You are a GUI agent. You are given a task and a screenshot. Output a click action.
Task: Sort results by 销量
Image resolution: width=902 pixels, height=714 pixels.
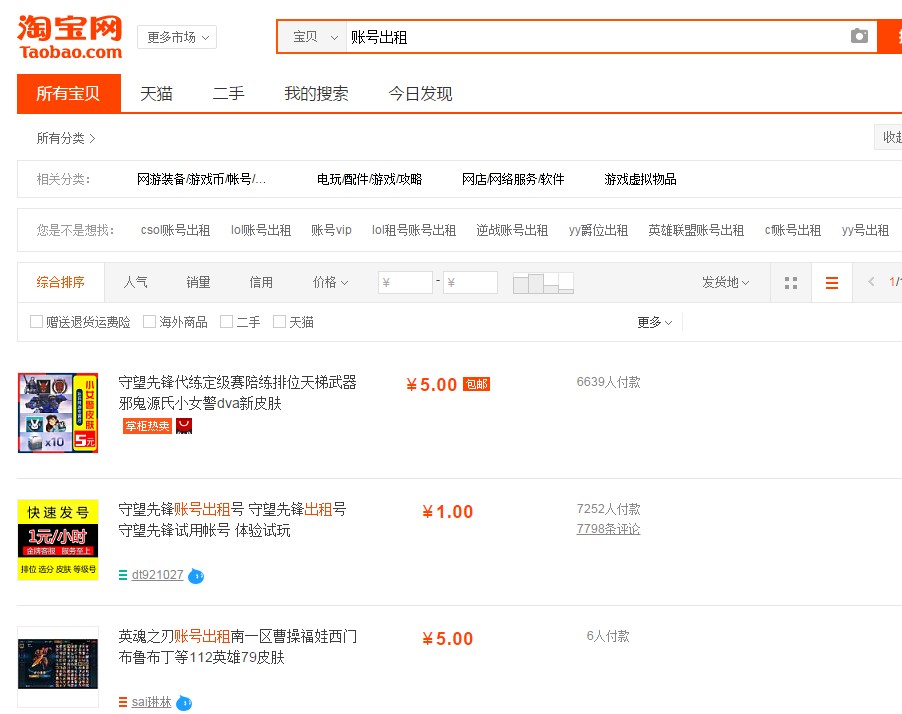198,282
